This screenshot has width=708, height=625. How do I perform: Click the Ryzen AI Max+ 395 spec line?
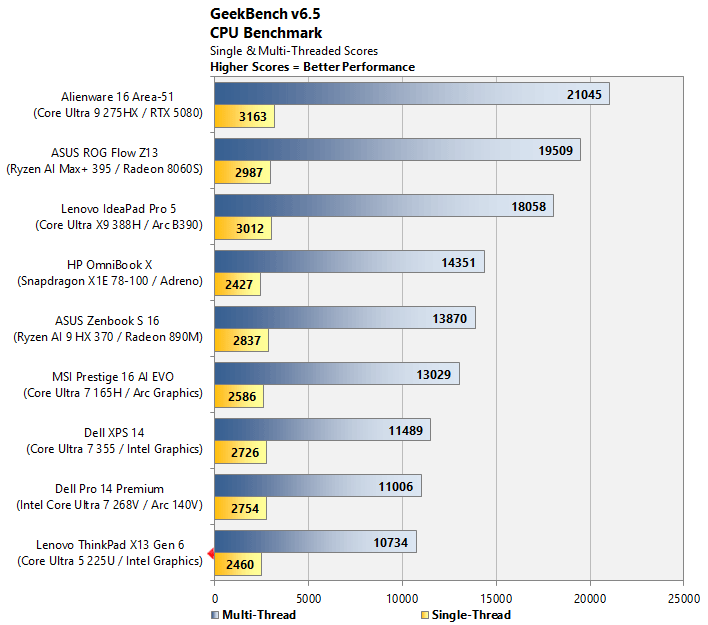coord(104,169)
